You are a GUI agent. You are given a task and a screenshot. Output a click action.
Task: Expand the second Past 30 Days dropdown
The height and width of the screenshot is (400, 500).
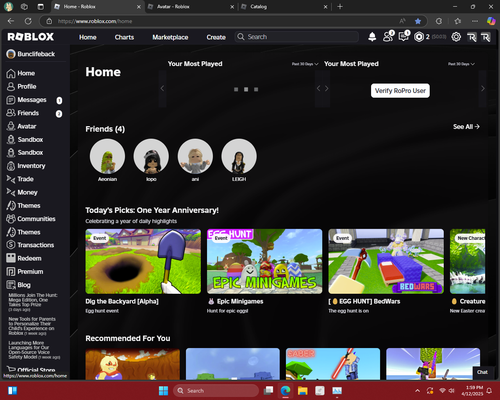click(x=461, y=64)
